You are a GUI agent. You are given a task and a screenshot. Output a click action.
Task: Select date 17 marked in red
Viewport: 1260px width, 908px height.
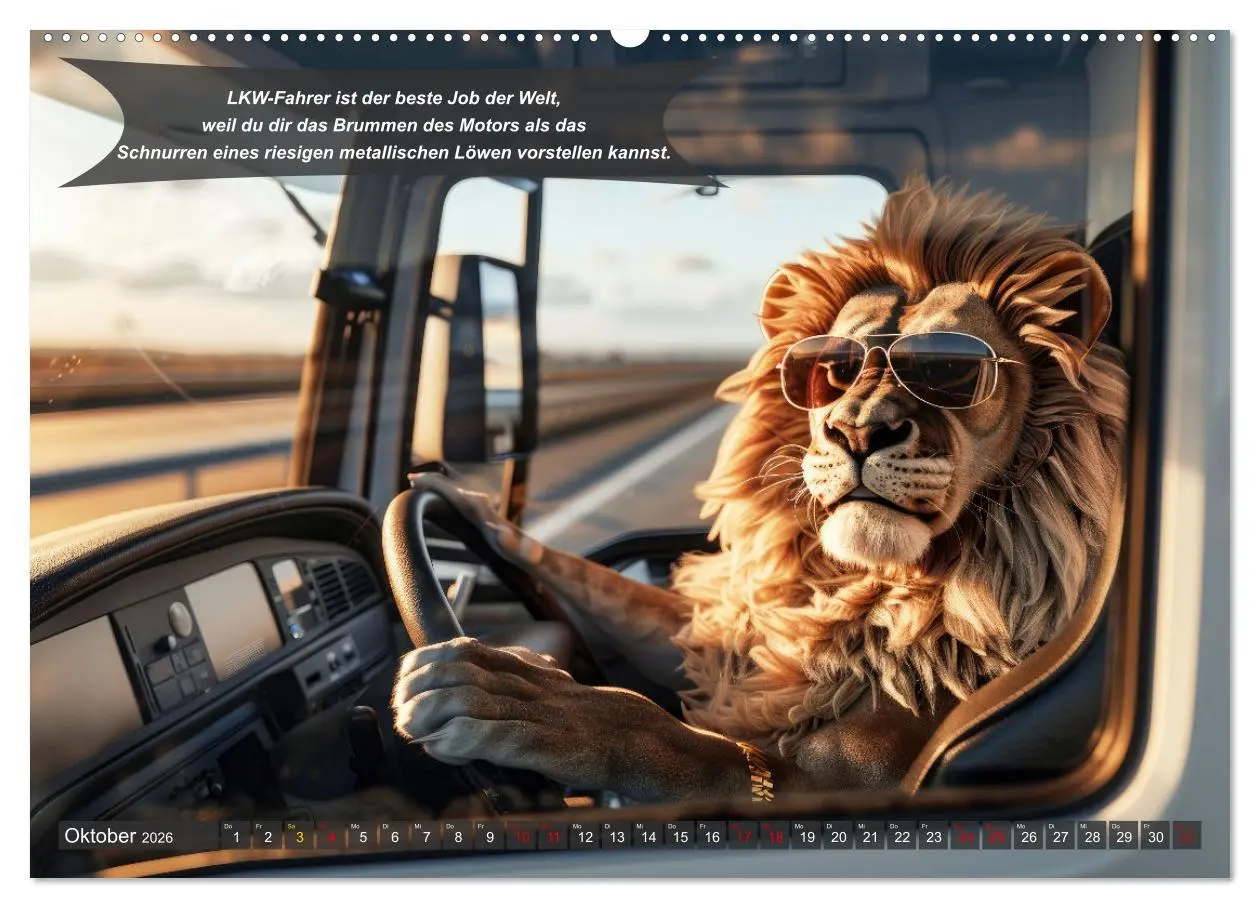pos(742,838)
